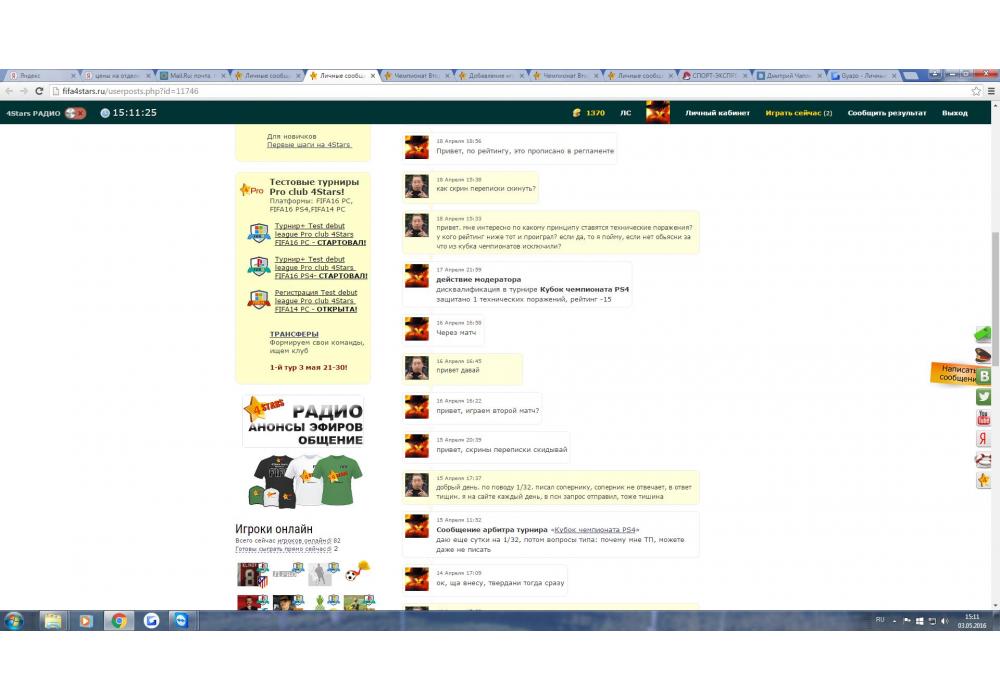Switch to the Mail.Ru почта tab

(190, 75)
